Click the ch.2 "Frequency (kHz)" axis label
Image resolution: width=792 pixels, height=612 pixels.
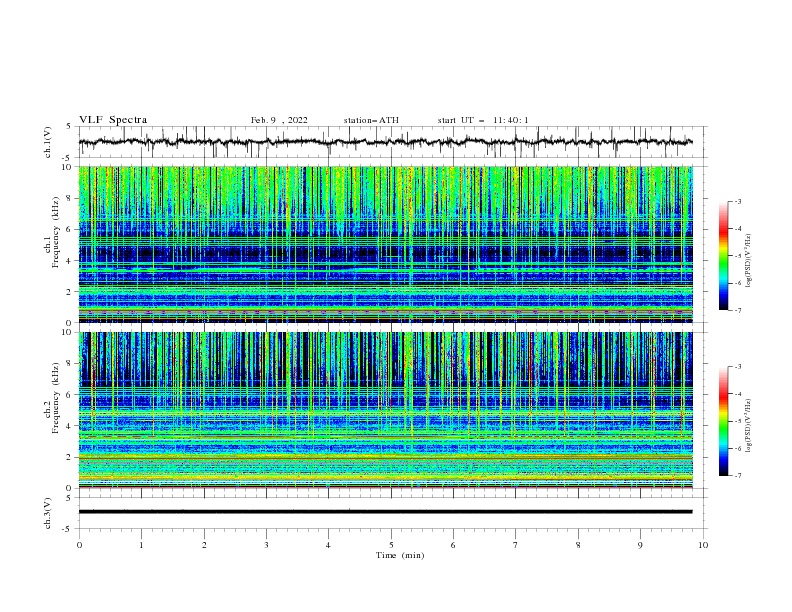pos(56,398)
